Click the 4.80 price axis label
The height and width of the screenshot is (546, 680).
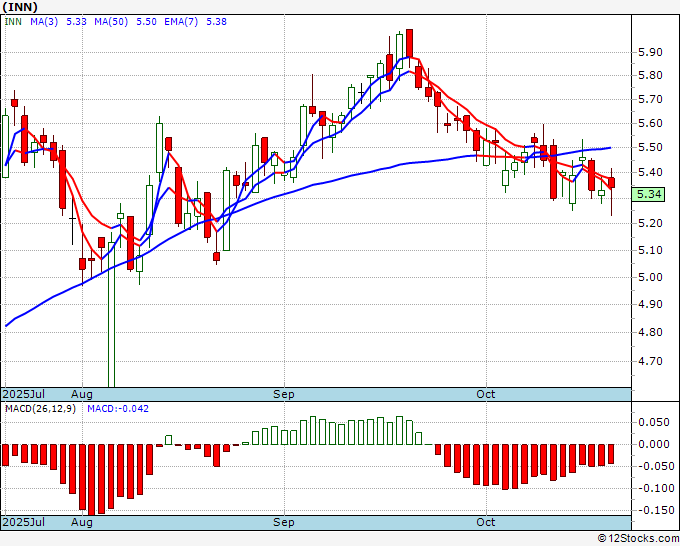[x=650, y=333]
